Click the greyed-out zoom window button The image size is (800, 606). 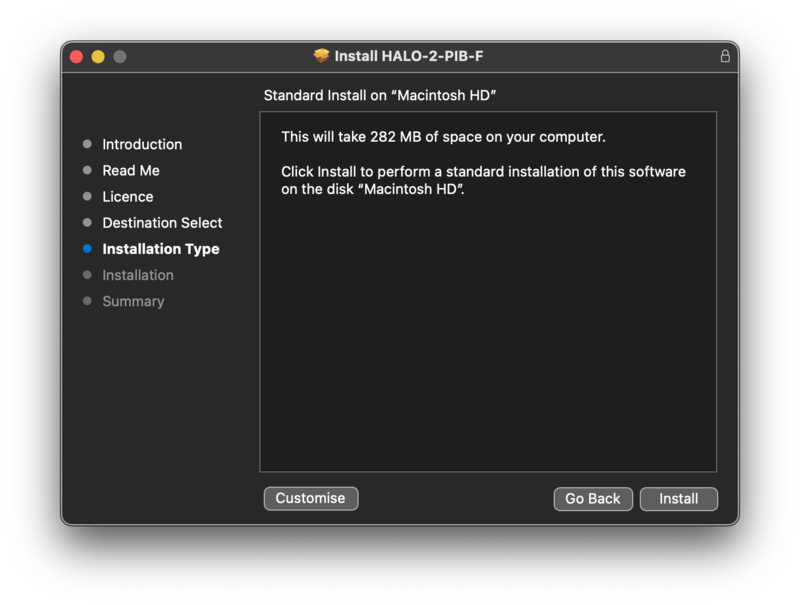[x=120, y=57]
